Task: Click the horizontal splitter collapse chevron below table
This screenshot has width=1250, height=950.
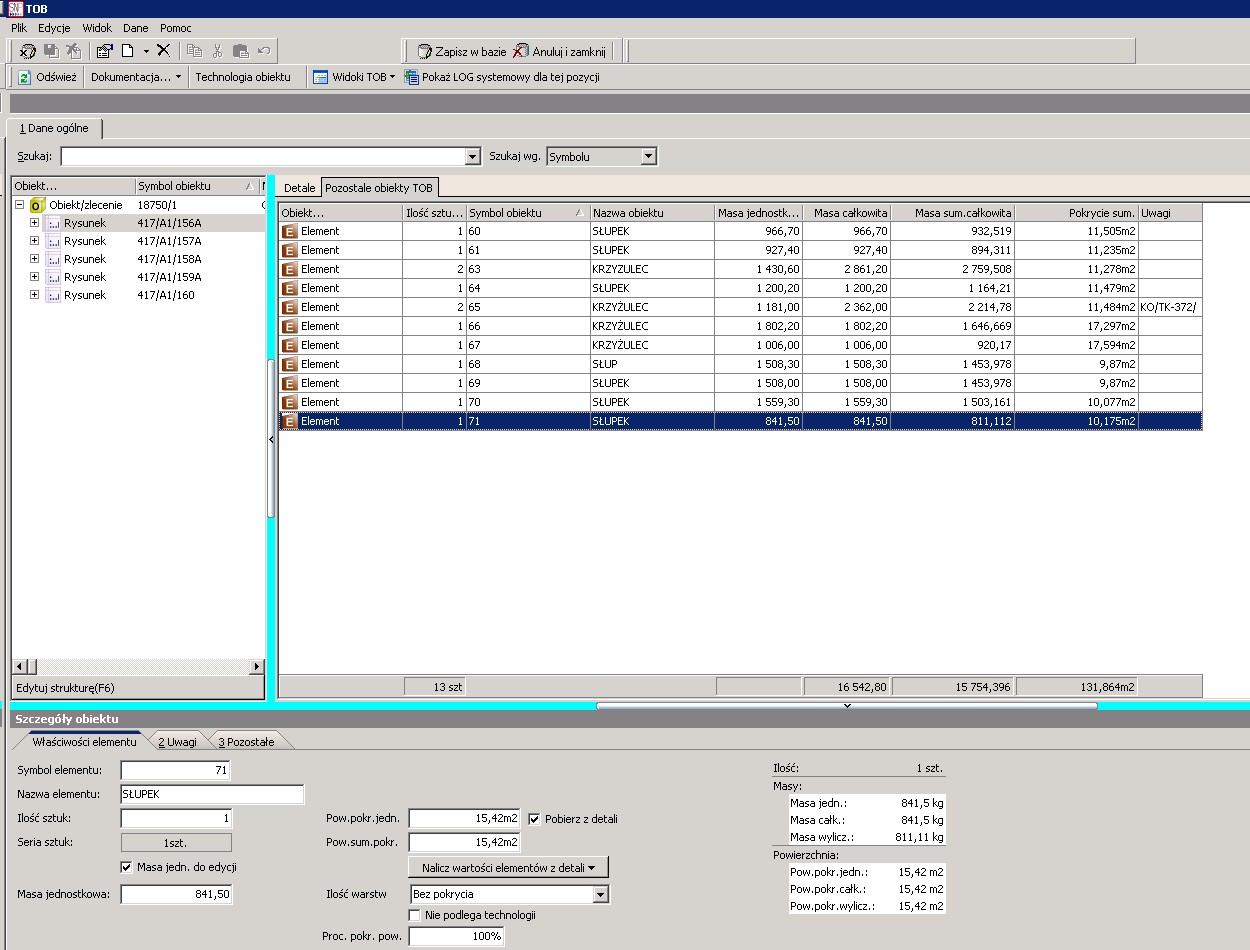Action: [847, 706]
